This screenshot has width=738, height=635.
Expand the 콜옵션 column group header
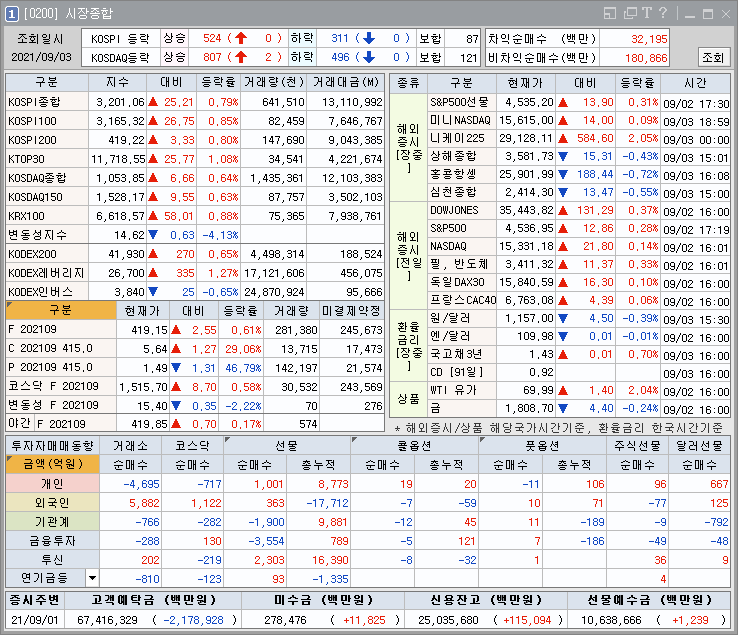click(x=414, y=444)
